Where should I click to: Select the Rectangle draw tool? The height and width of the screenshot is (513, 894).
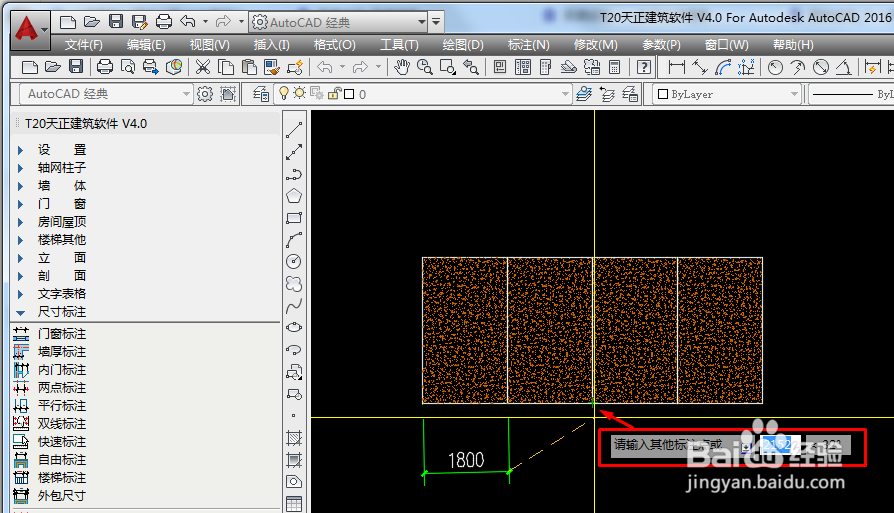click(294, 218)
